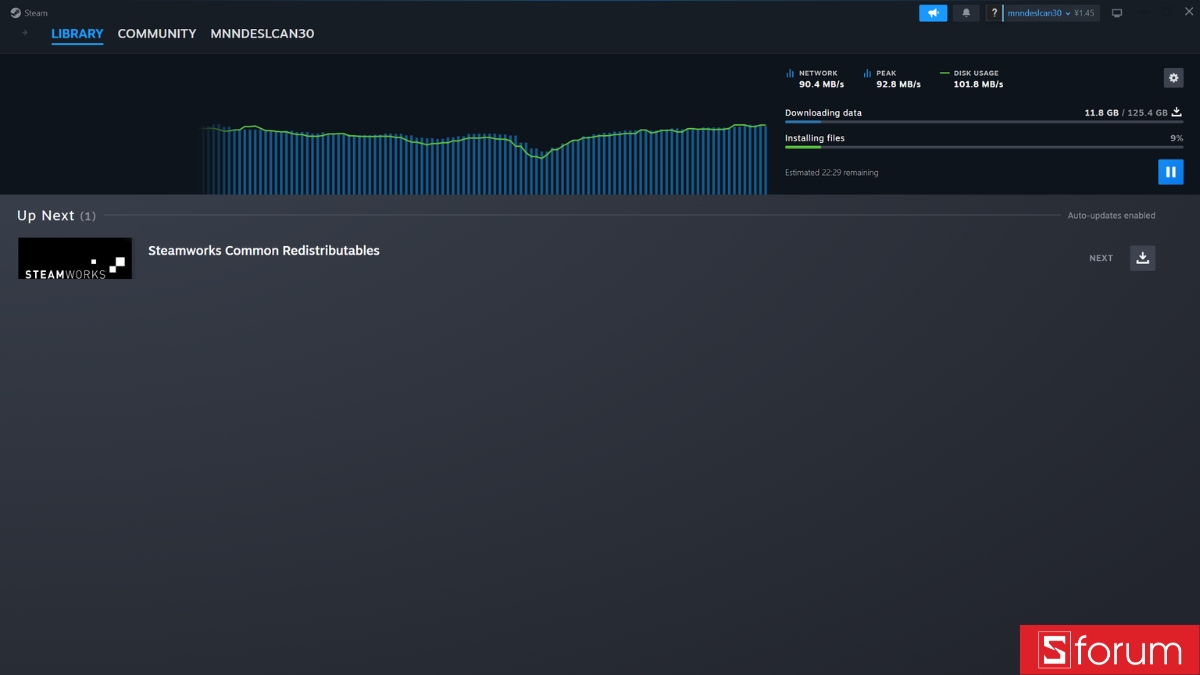
Task: Switch to Big Picture mode monitor icon
Action: tap(1117, 13)
